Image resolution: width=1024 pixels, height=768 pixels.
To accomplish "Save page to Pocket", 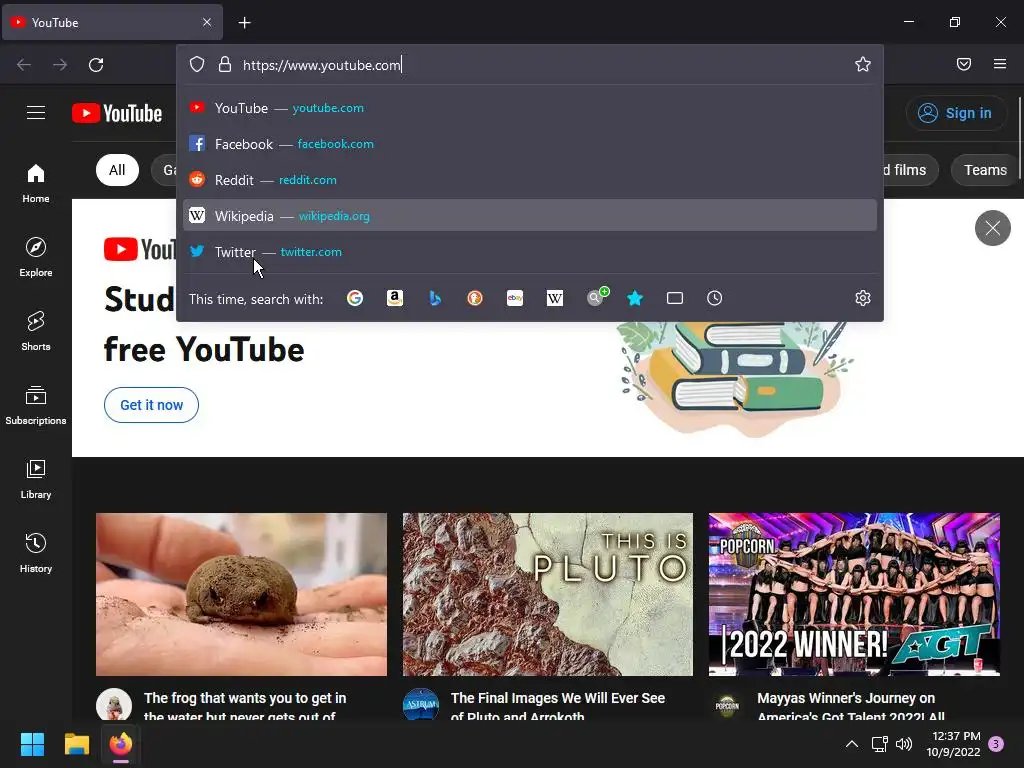I will click(964, 64).
